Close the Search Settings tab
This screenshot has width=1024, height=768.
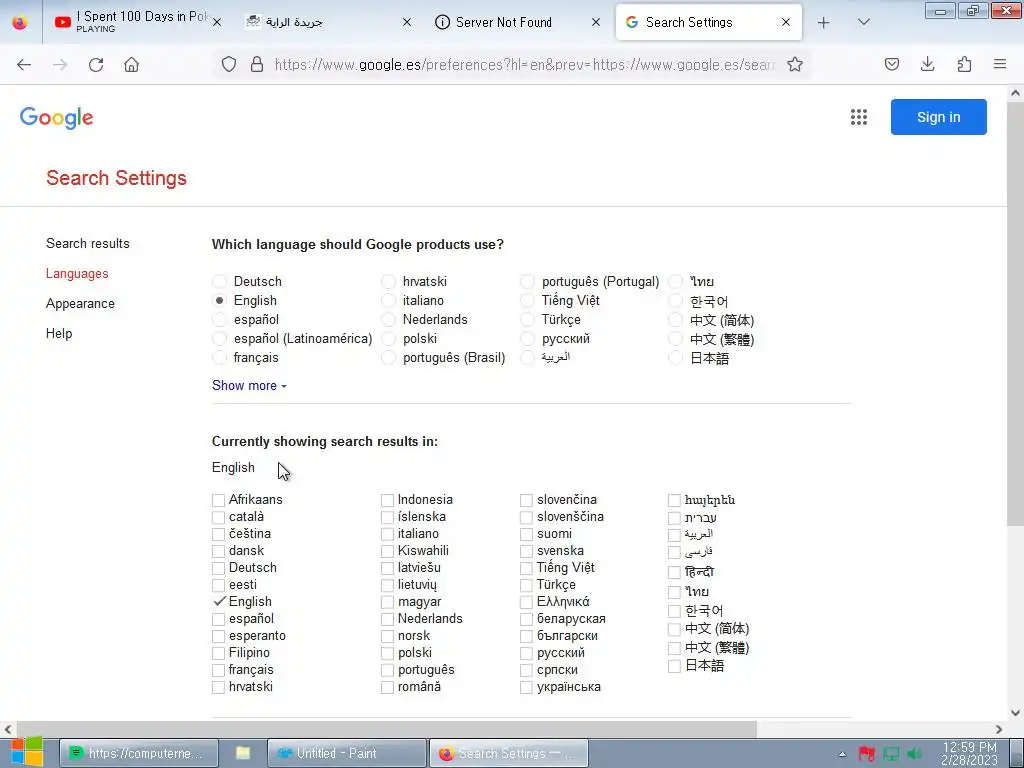(786, 22)
